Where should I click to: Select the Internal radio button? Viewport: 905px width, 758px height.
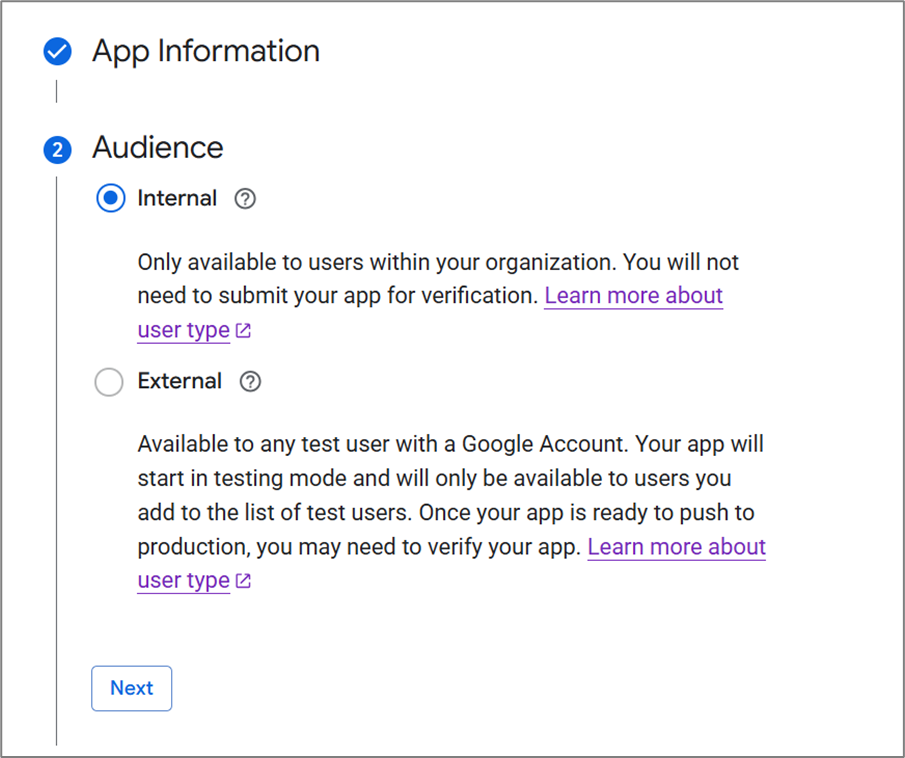tap(110, 198)
